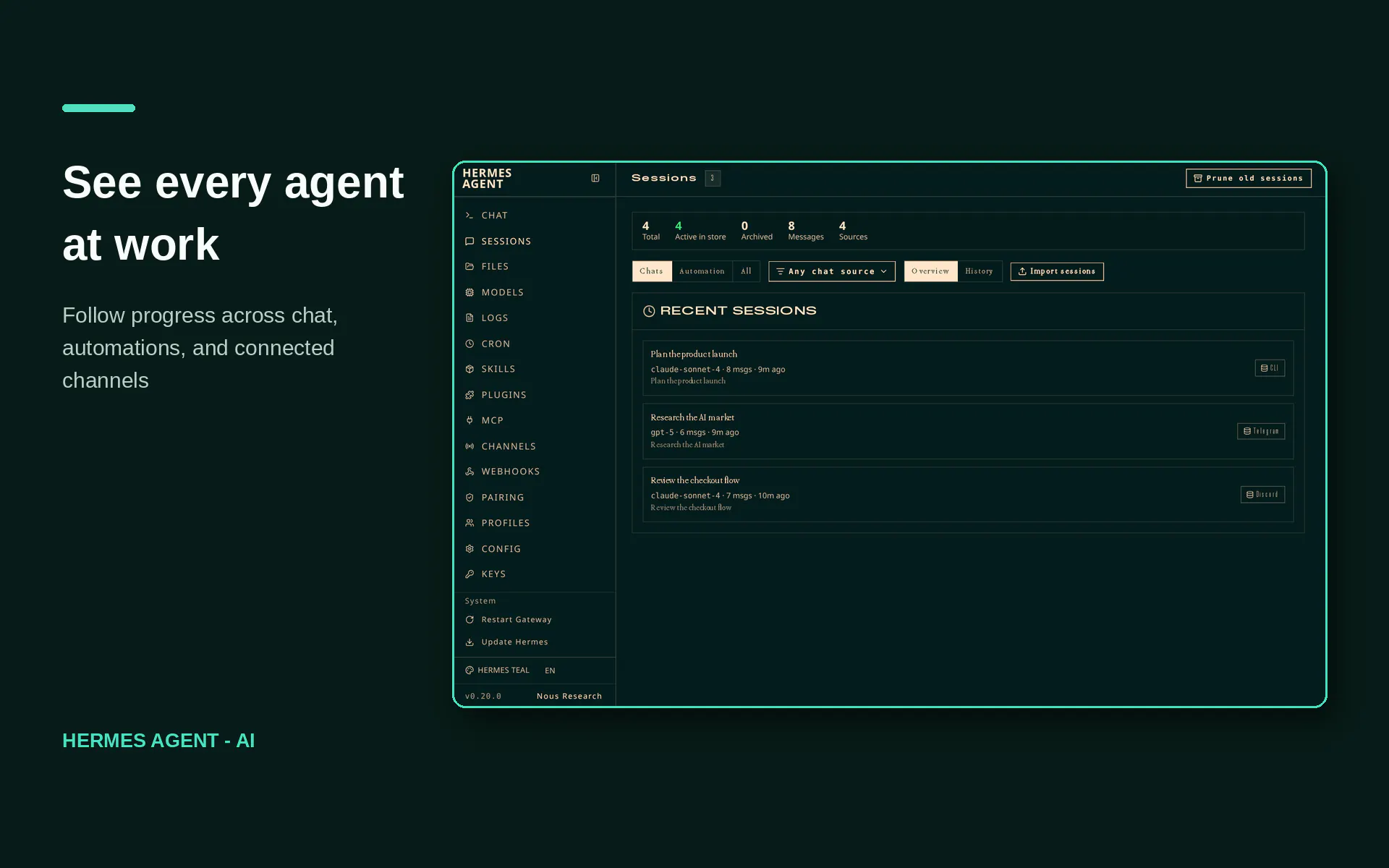
Task: Click the Hermes Teal theme palette icon
Action: point(470,671)
